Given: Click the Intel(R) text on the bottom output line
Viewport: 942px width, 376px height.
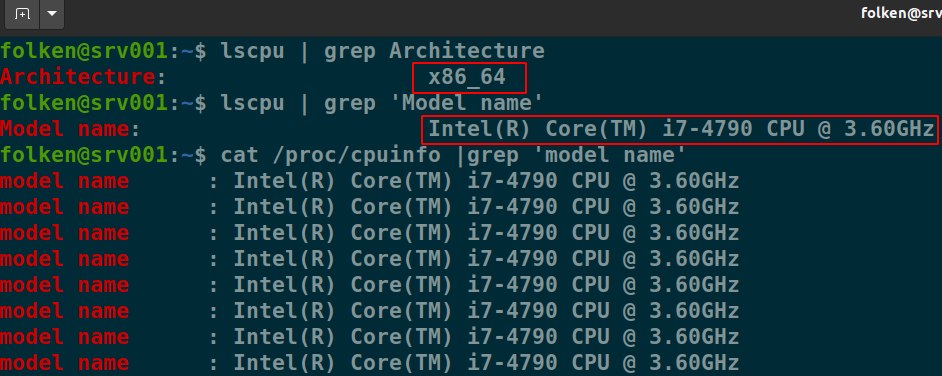Looking at the screenshot, I should [x=284, y=363].
